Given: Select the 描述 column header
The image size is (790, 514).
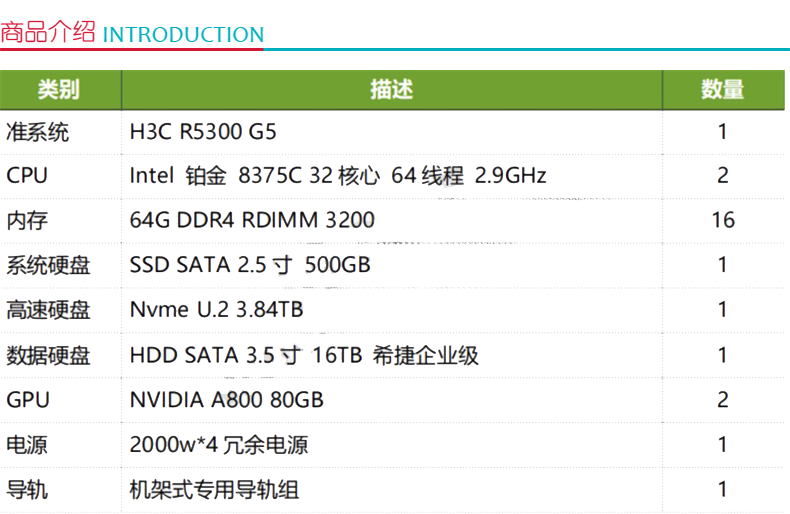Looking at the screenshot, I should point(391,90).
